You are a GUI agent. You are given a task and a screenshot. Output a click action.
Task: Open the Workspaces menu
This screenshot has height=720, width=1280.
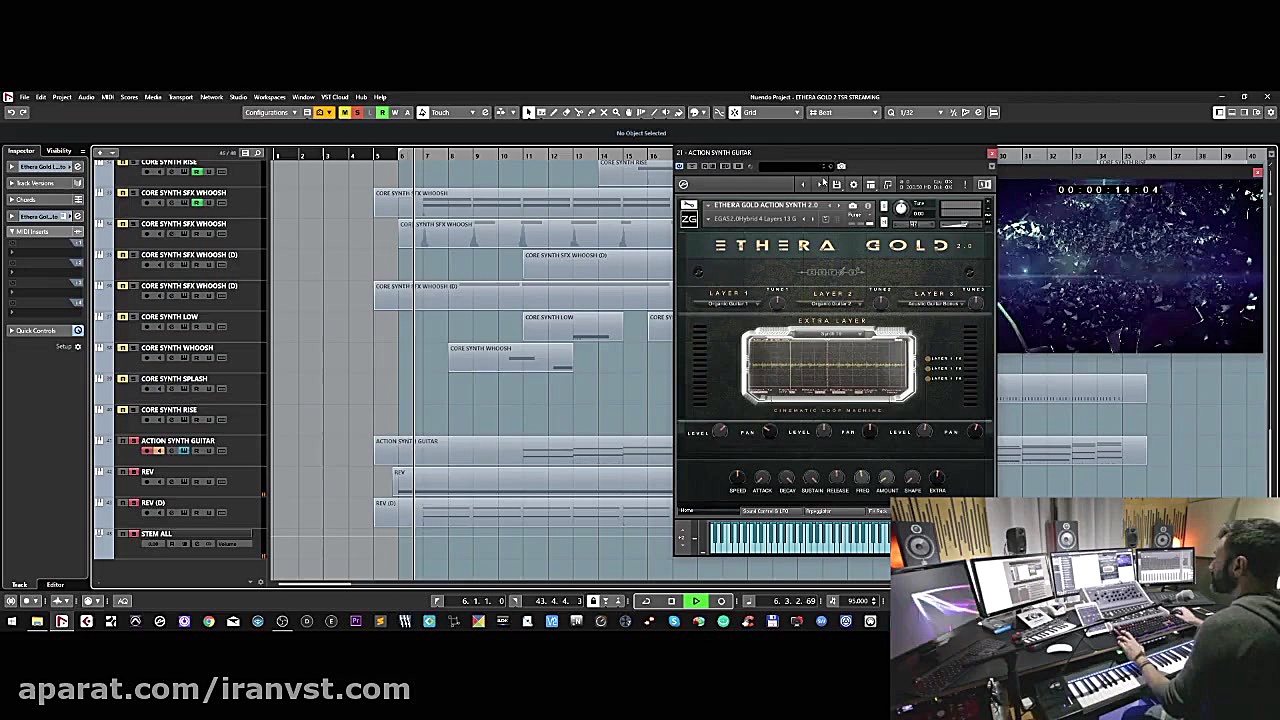pyautogui.click(x=269, y=97)
